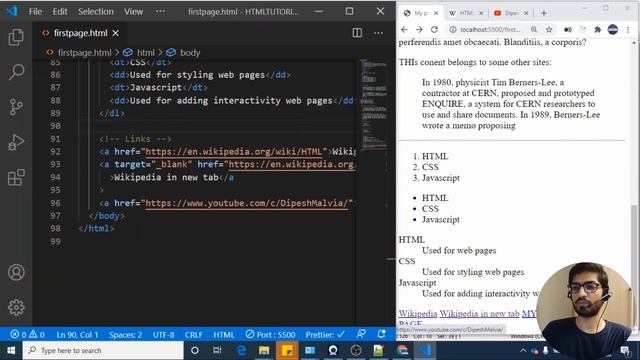The height and width of the screenshot is (360, 640).
Task: Show hidden system tray icons
Action: [x=523, y=351]
